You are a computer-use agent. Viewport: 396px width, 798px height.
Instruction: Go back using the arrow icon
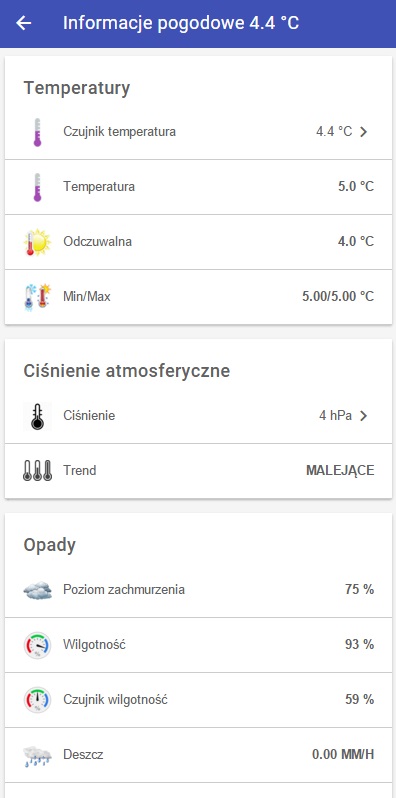[23, 23]
